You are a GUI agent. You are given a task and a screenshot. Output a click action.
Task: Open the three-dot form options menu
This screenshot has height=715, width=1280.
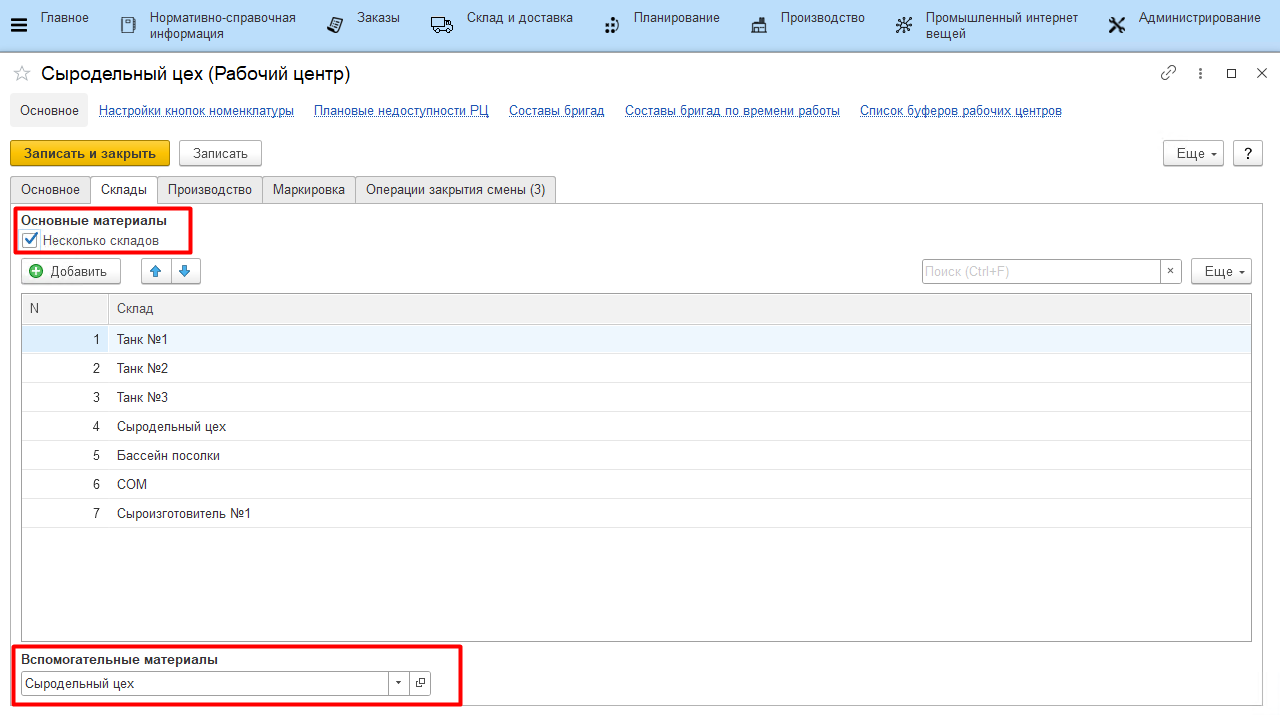1199,73
